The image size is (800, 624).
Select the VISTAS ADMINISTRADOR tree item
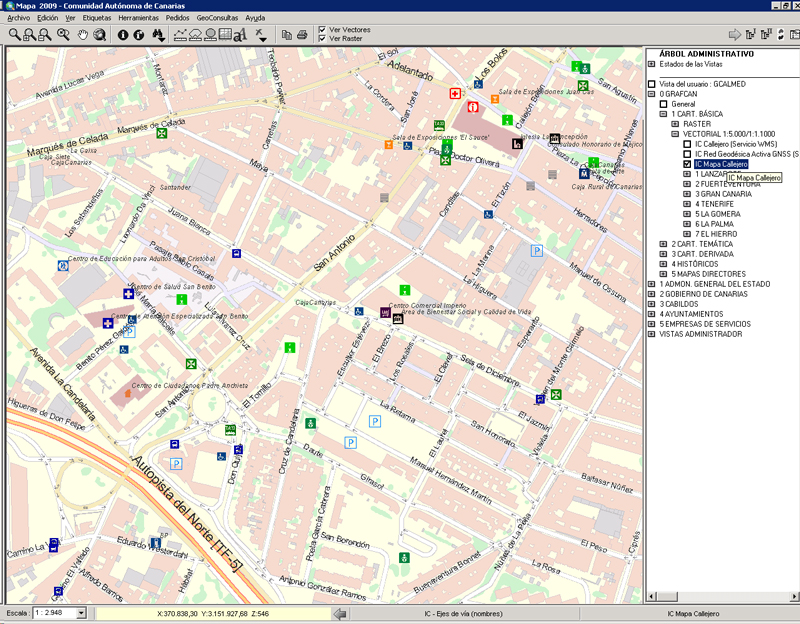point(701,334)
